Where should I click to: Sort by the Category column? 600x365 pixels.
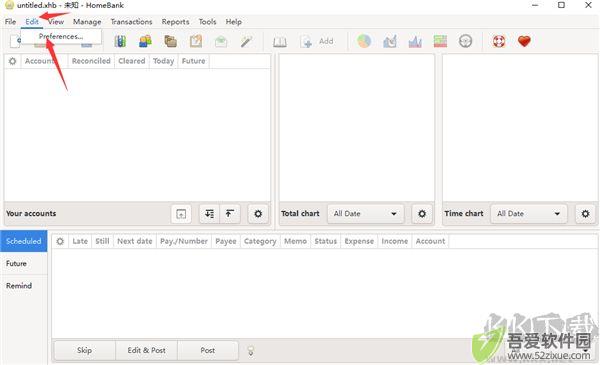[x=260, y=241]
